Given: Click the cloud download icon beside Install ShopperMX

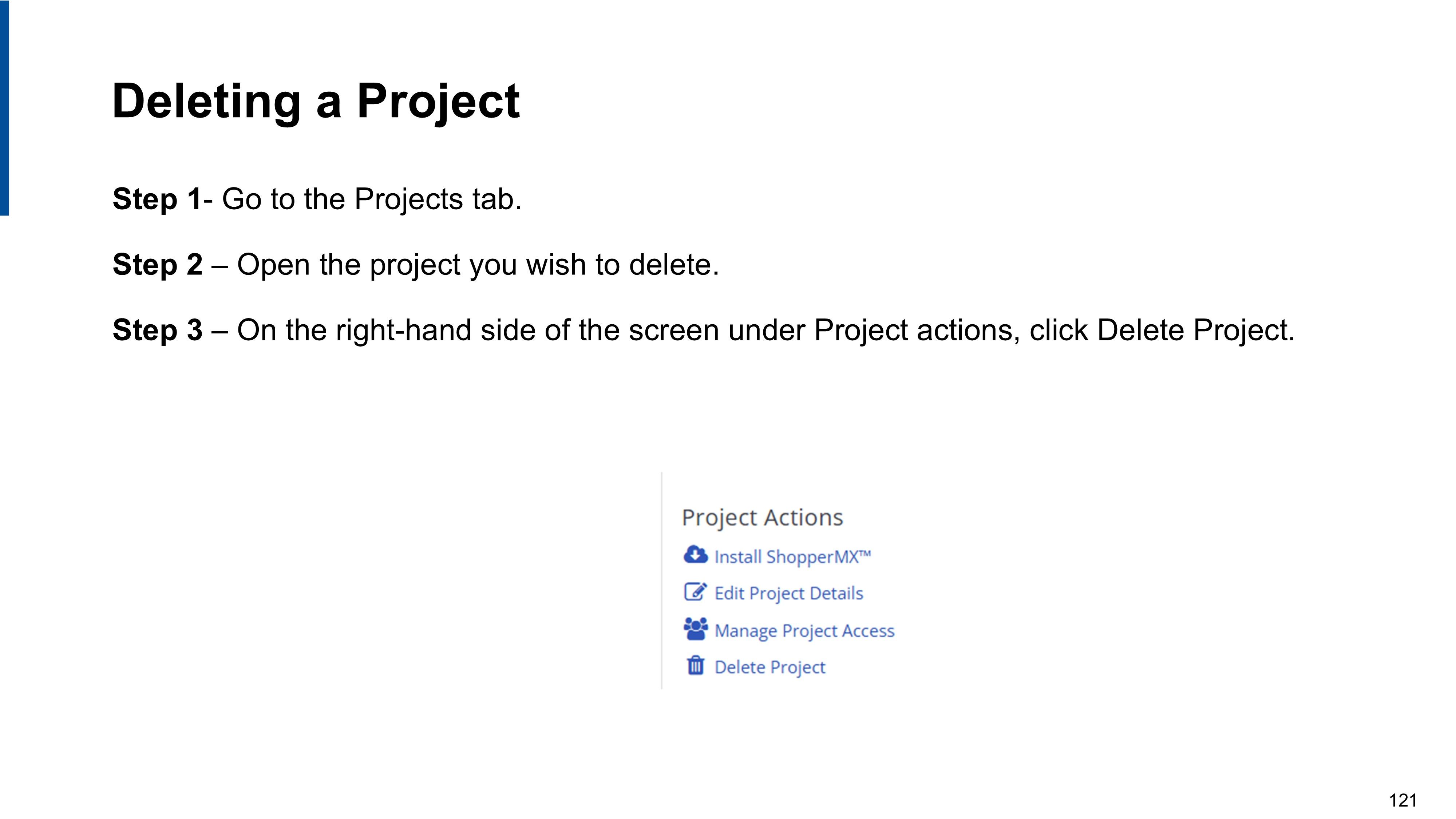Looking at the screenshot, I should click(x=695, y=555).
